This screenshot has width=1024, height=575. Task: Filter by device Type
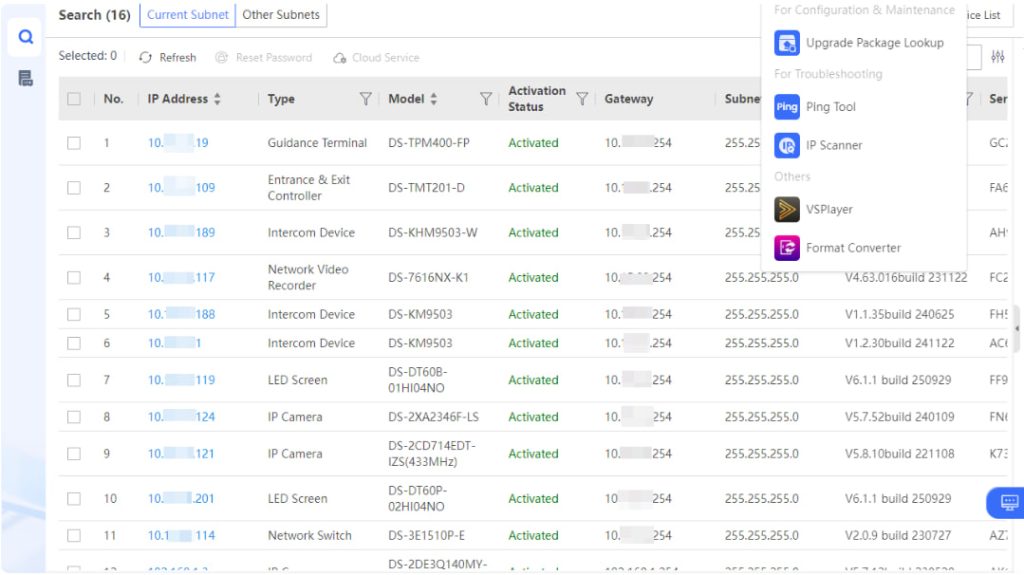click(x=365, y=99)
